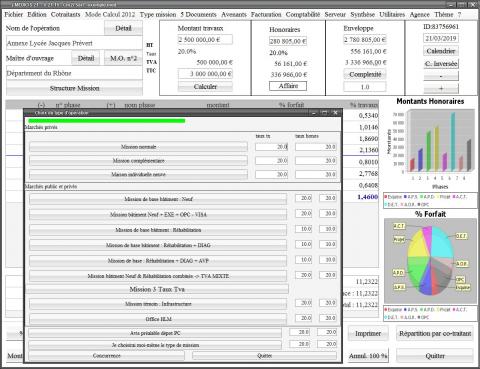480x369 pixels.
Task: Click the M.O. n°2 button
Action: click(123, 58)
